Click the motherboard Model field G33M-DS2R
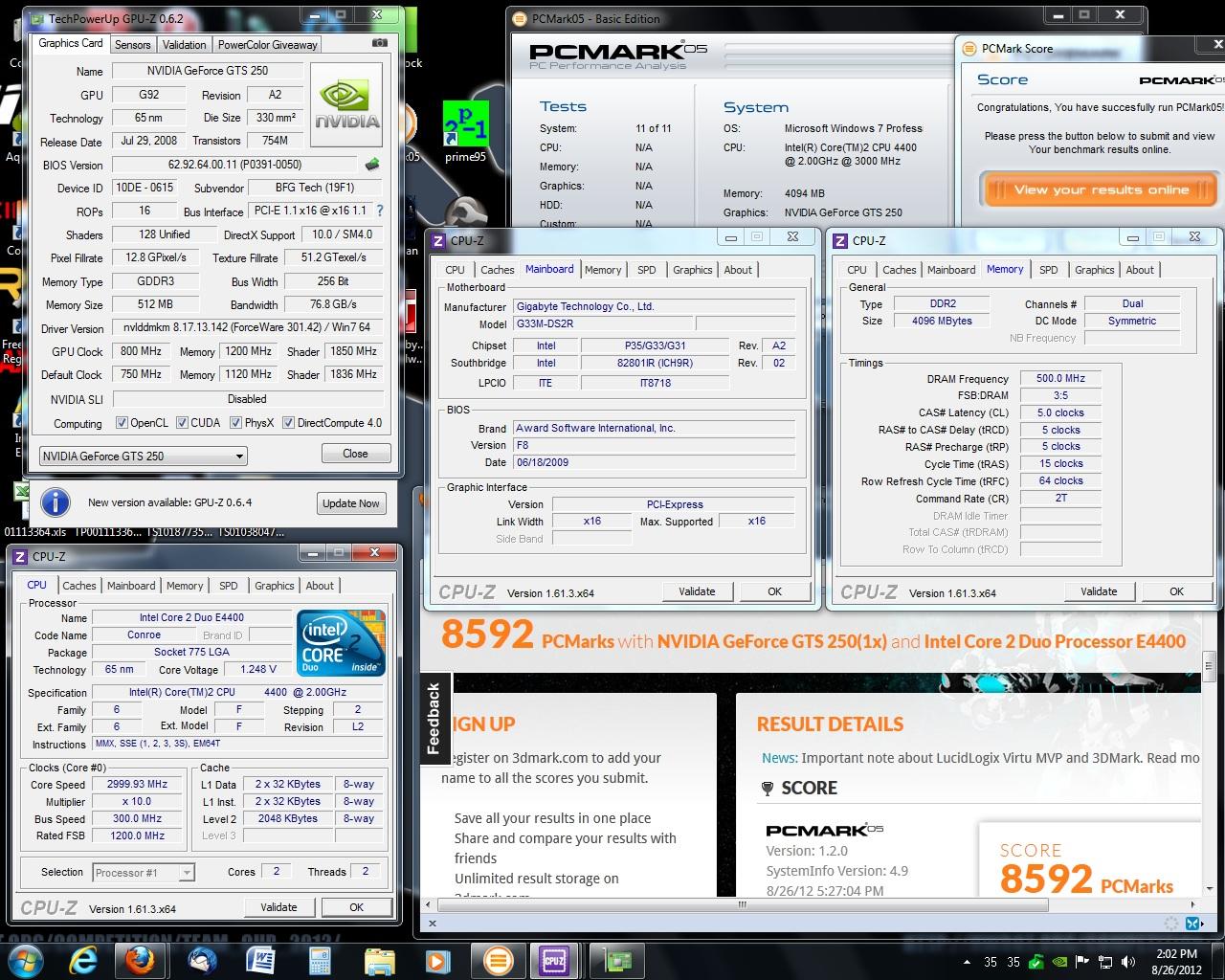Viewport: 1225px width, 980px height. (x=603, y=323)
